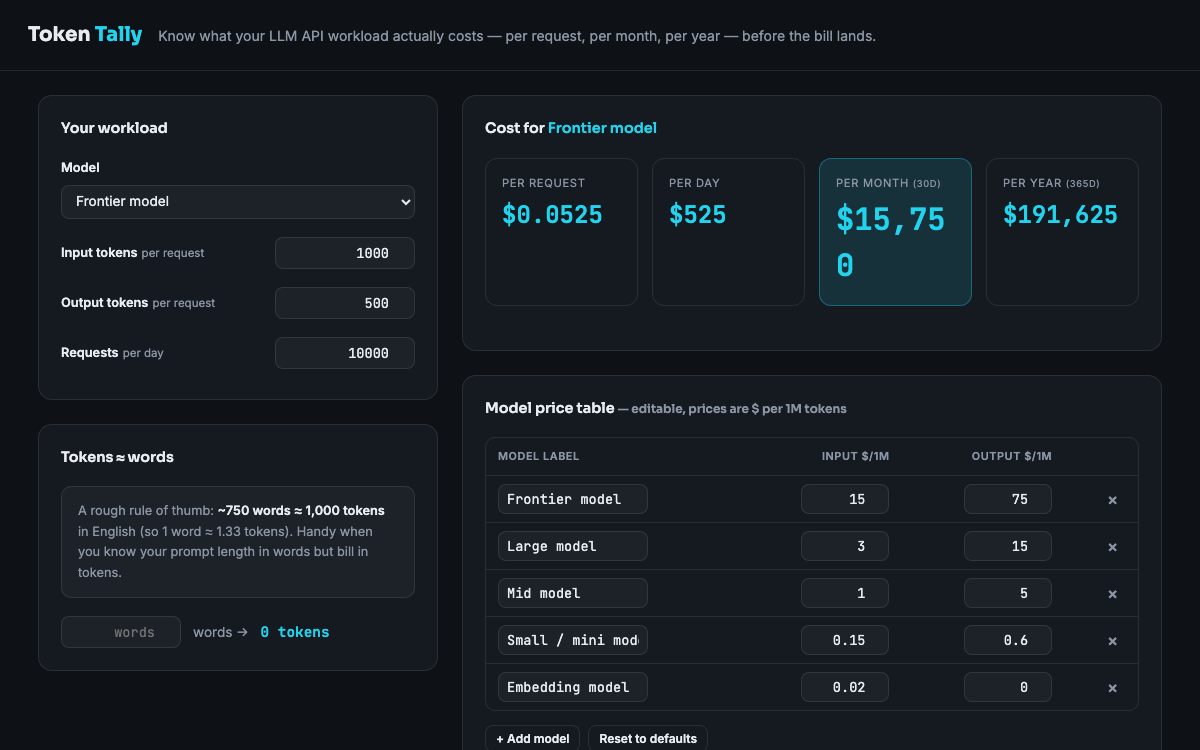Edit the Frontier model label field
This screenshot has height=750, width=1200.
[x=573, y=499]
